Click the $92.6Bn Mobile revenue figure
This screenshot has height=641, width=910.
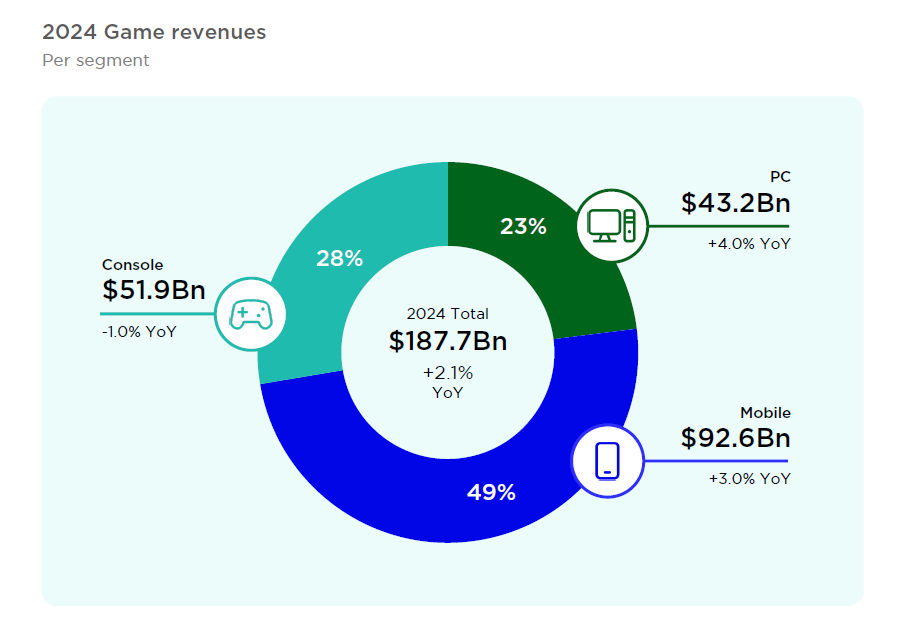(735, 438)
